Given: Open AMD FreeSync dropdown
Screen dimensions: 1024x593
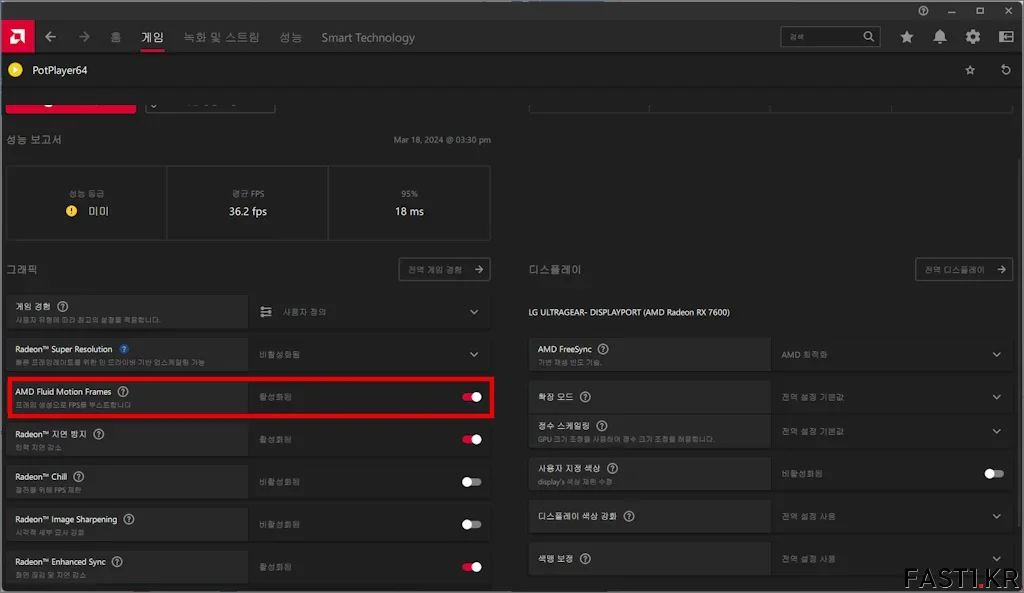Looking at the screenshot, I should pos(891,355).
